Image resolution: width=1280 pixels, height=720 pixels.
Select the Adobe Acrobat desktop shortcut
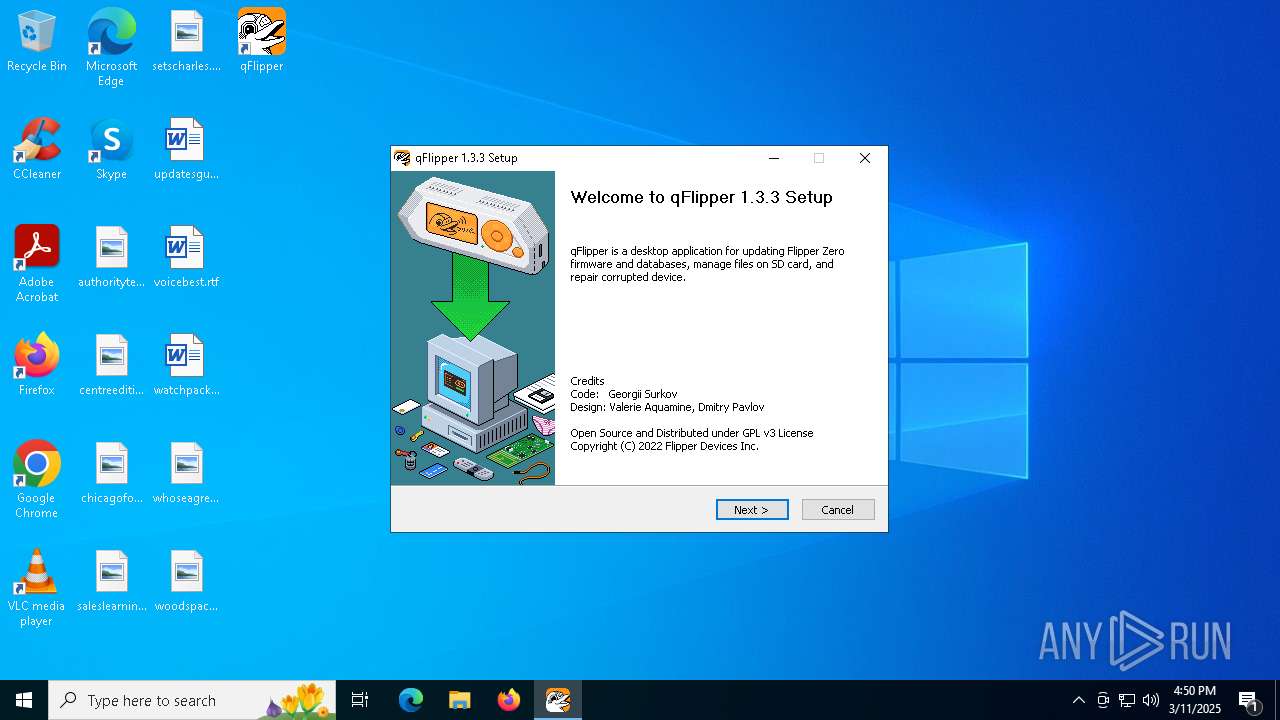tap(37, 263)
